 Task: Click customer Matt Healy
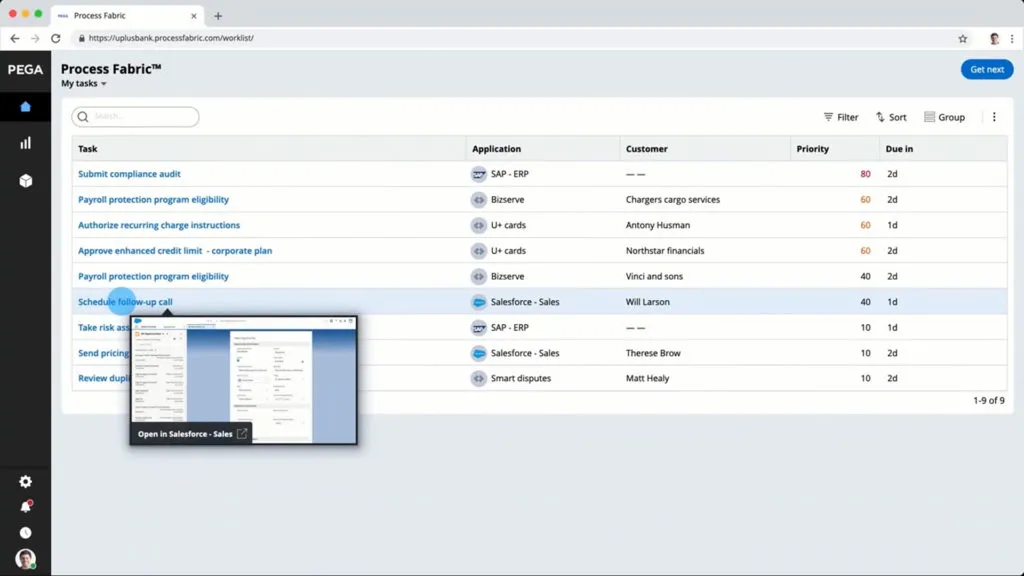(647, 379)
